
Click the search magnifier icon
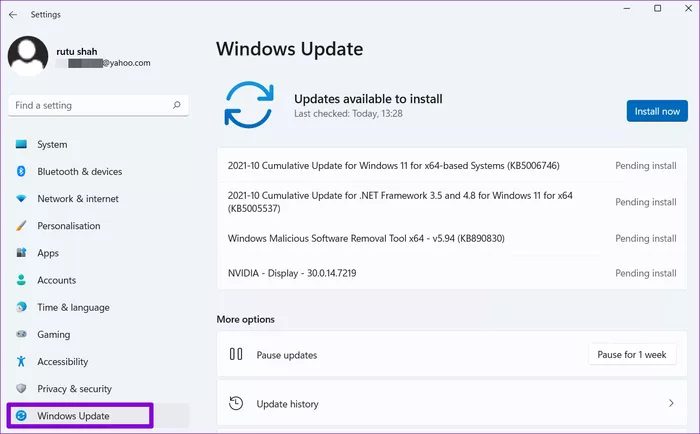click(176, 105)
